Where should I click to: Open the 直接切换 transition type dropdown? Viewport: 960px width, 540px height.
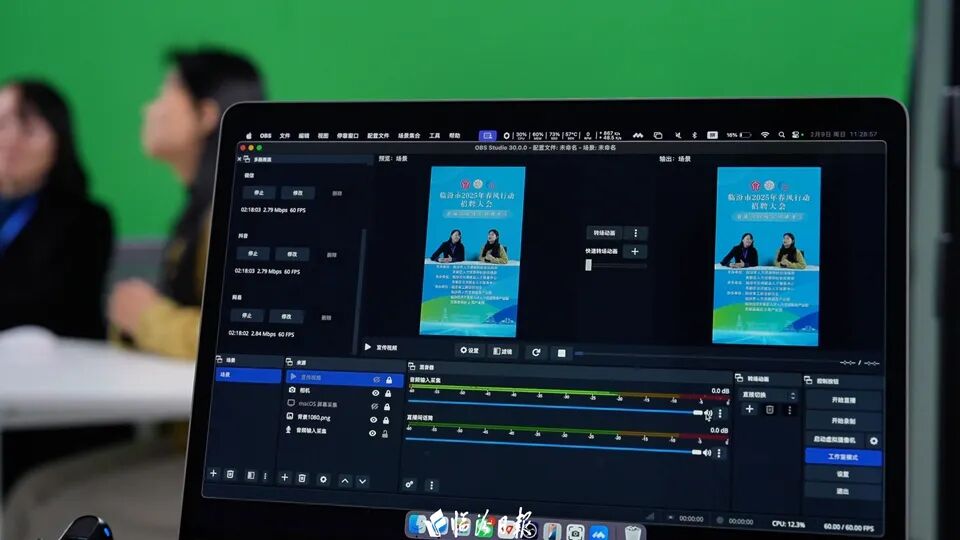click(x=768, y=396)
